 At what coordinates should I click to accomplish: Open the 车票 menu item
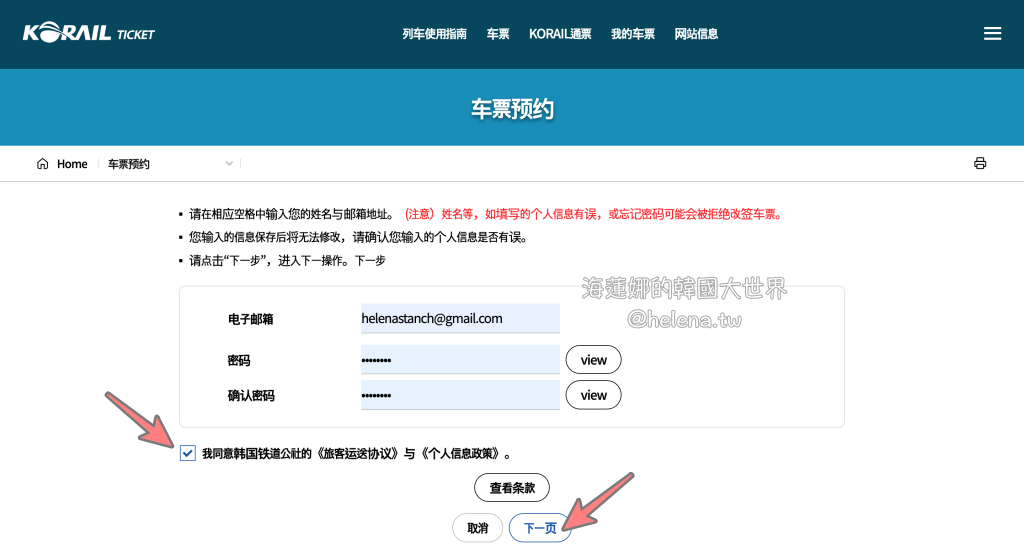pos(498,34)
